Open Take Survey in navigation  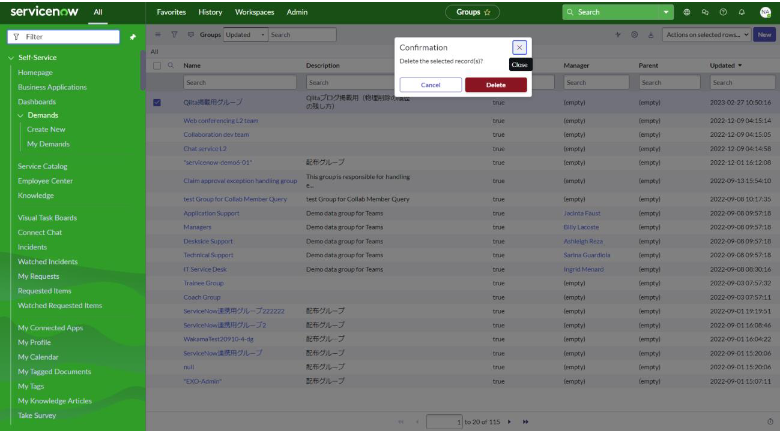point(37,416)
